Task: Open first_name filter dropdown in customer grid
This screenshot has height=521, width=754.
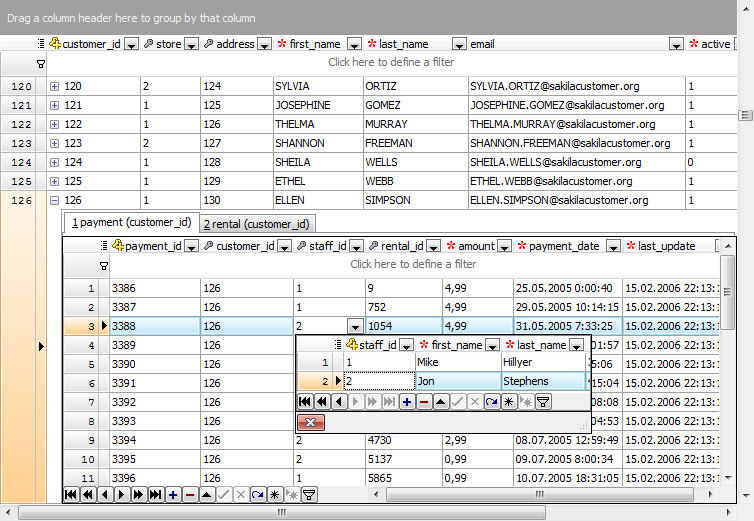Action: pyautogui.click(x=354, y=45)
